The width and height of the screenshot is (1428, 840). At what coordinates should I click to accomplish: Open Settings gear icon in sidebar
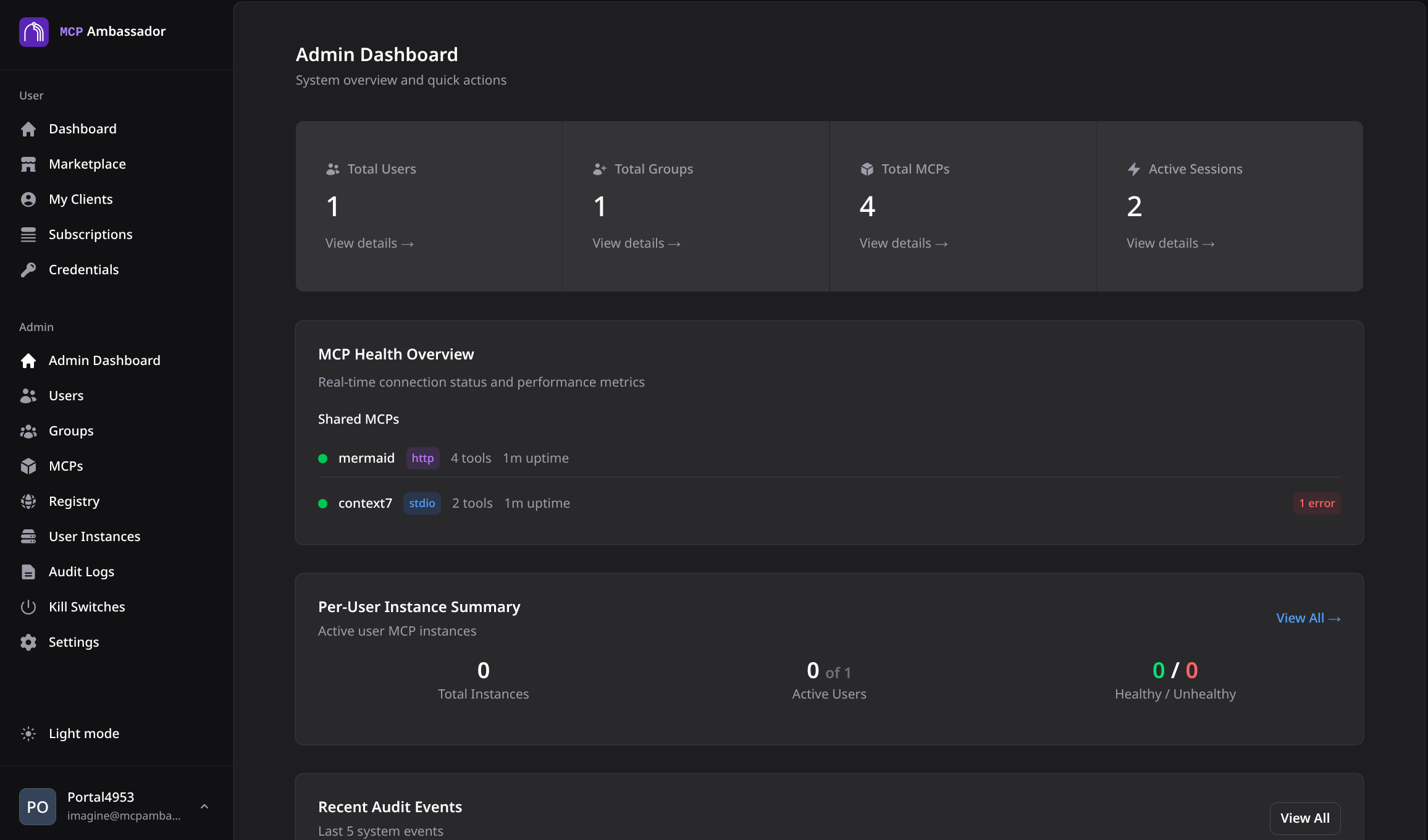click(x=28, y=642)
